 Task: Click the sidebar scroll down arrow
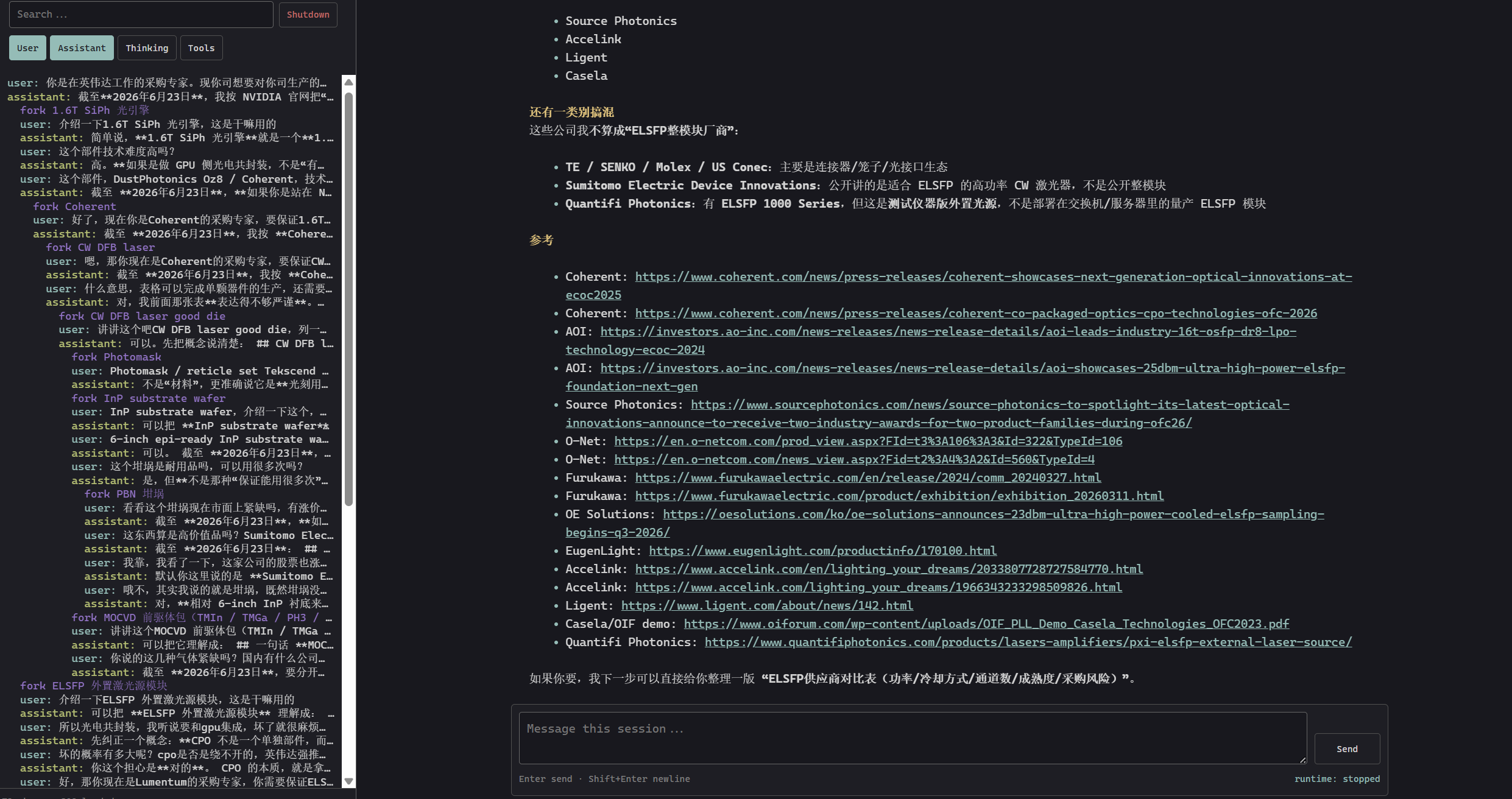[348, 781]
